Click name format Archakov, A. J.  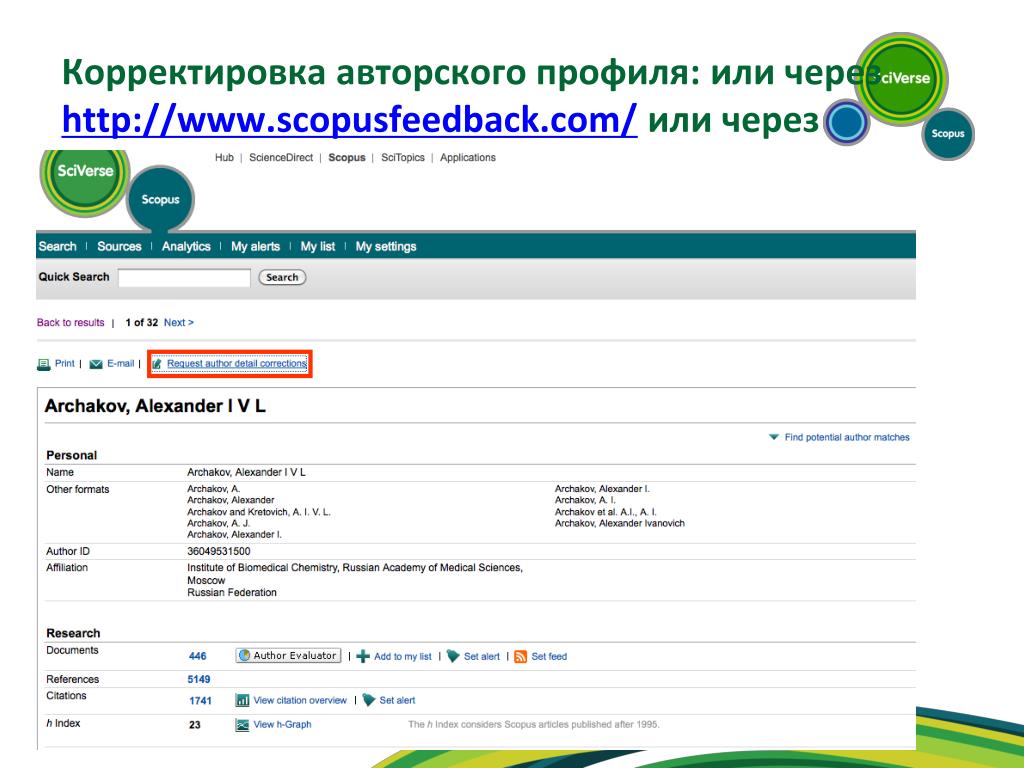218,523
